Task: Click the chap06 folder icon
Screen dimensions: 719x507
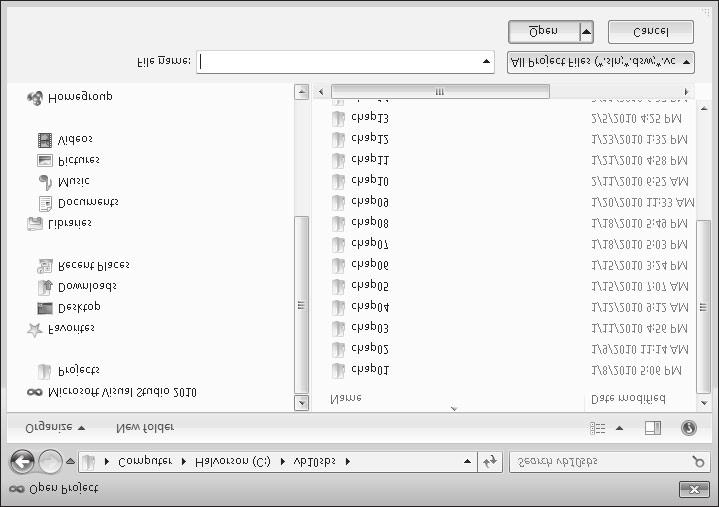Action: click(x=338, y=265)
